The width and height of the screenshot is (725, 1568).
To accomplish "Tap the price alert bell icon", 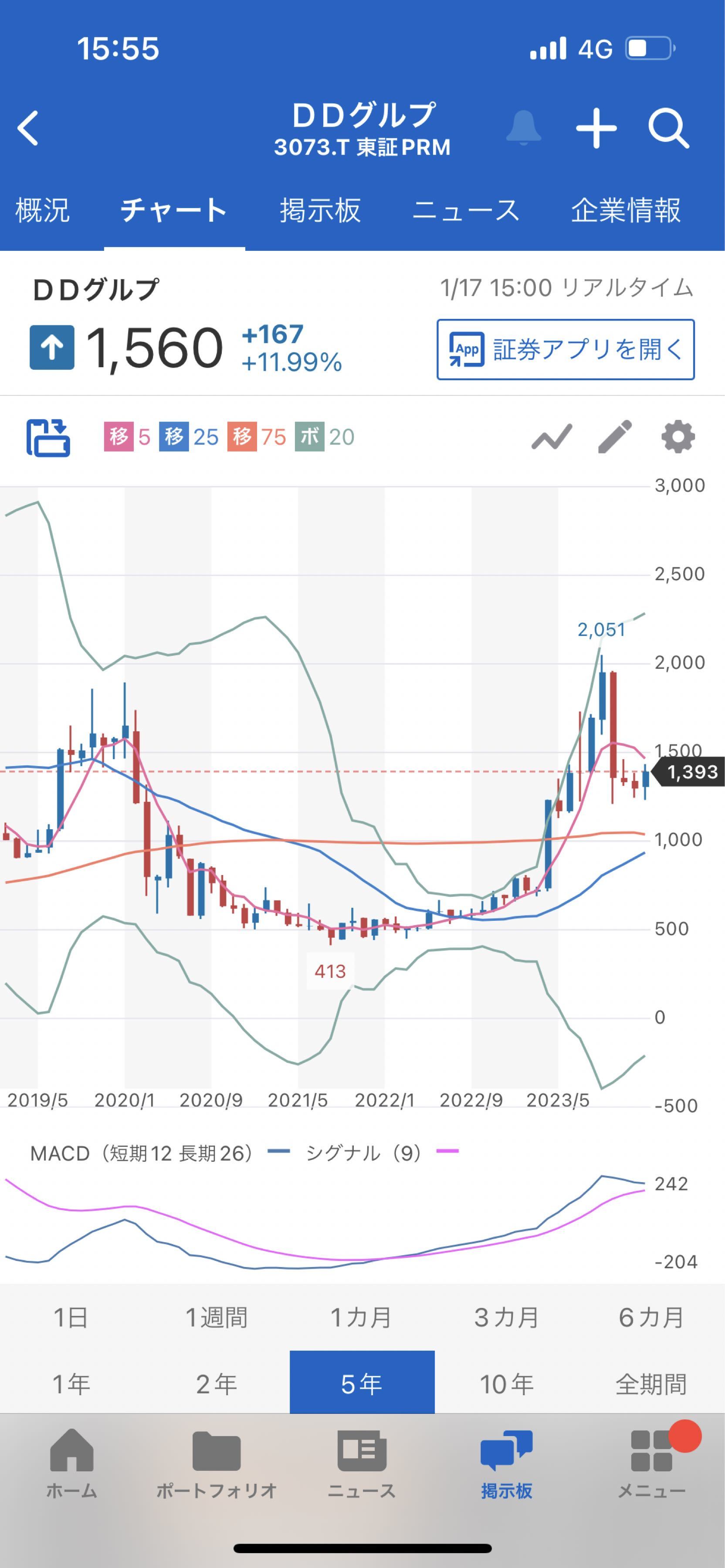I will point(523,128).
